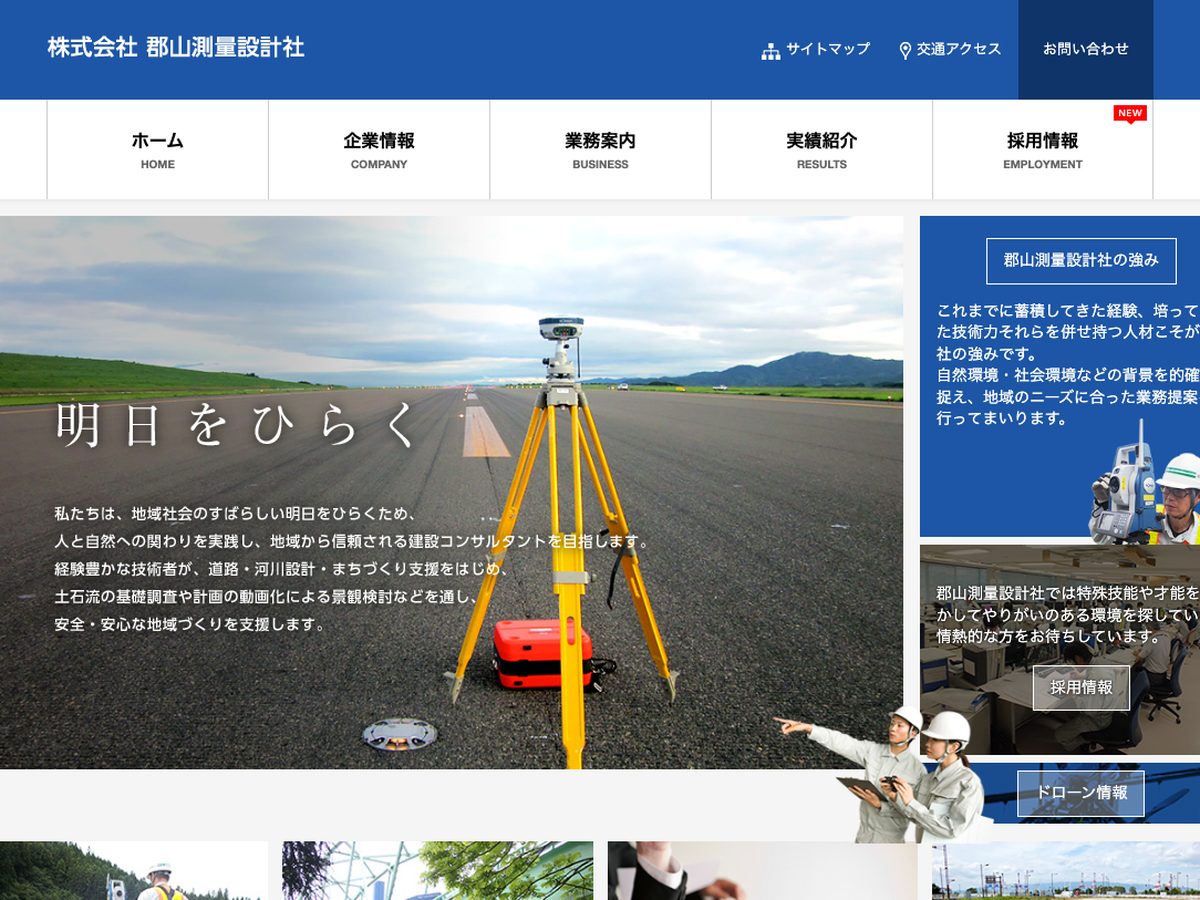Click the sitemap hierarchy icon
1200x900 pixels.
(x=770, y=51)
